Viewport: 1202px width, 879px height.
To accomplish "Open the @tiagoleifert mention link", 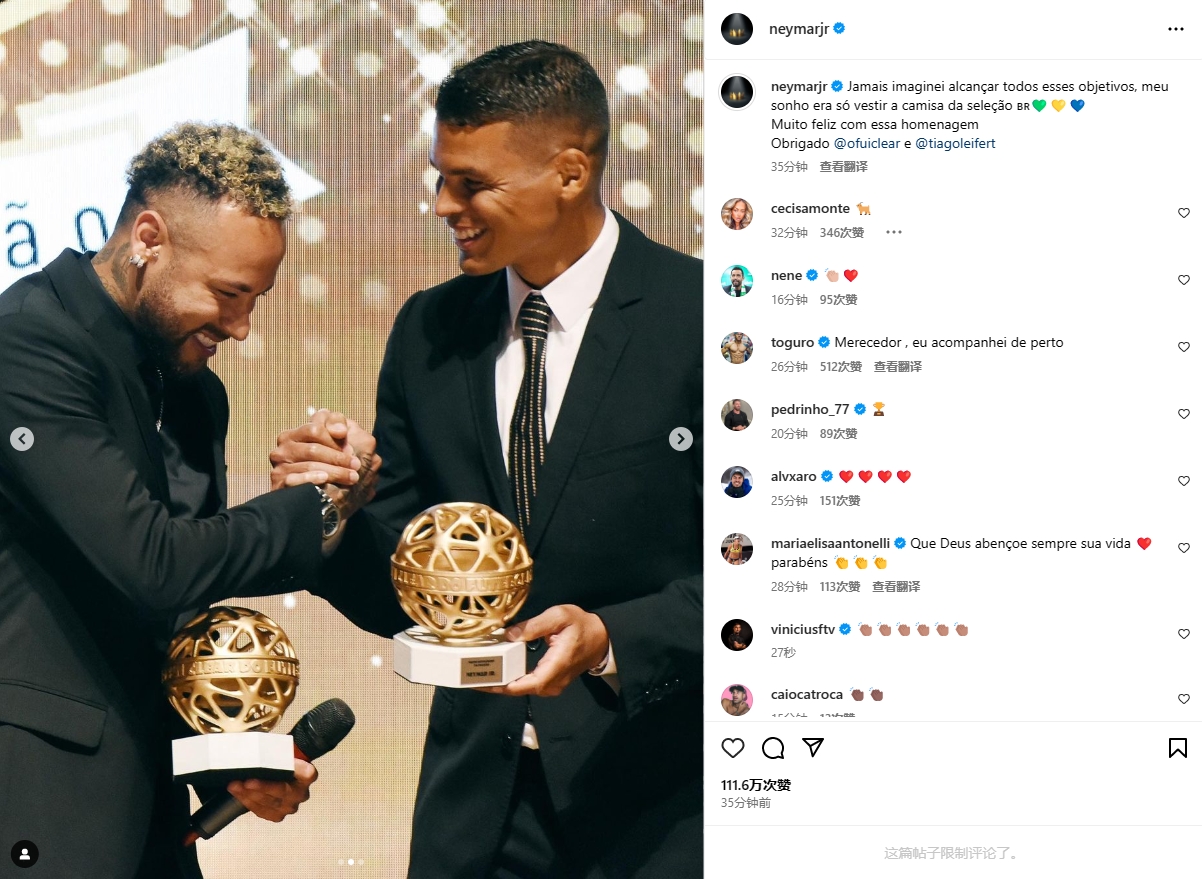I will coord(955,144).
